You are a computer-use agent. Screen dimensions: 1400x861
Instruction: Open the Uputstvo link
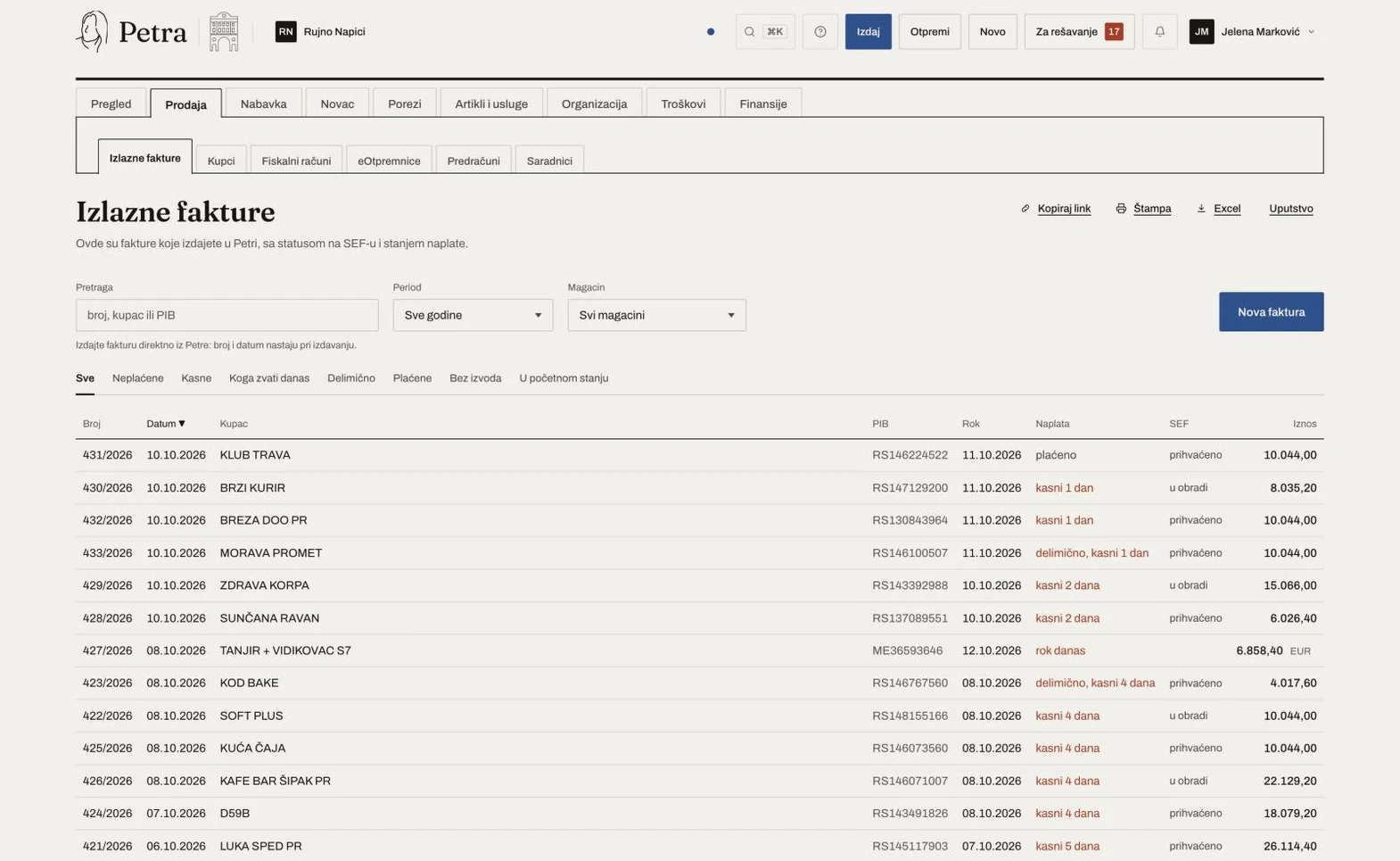tap(1290, 209)
